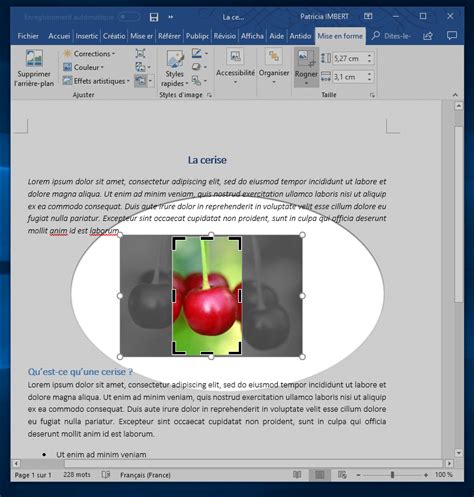
Task: Click the Accessibilité alt text icon
Action: pyautogui.click(x=235, y=57)
